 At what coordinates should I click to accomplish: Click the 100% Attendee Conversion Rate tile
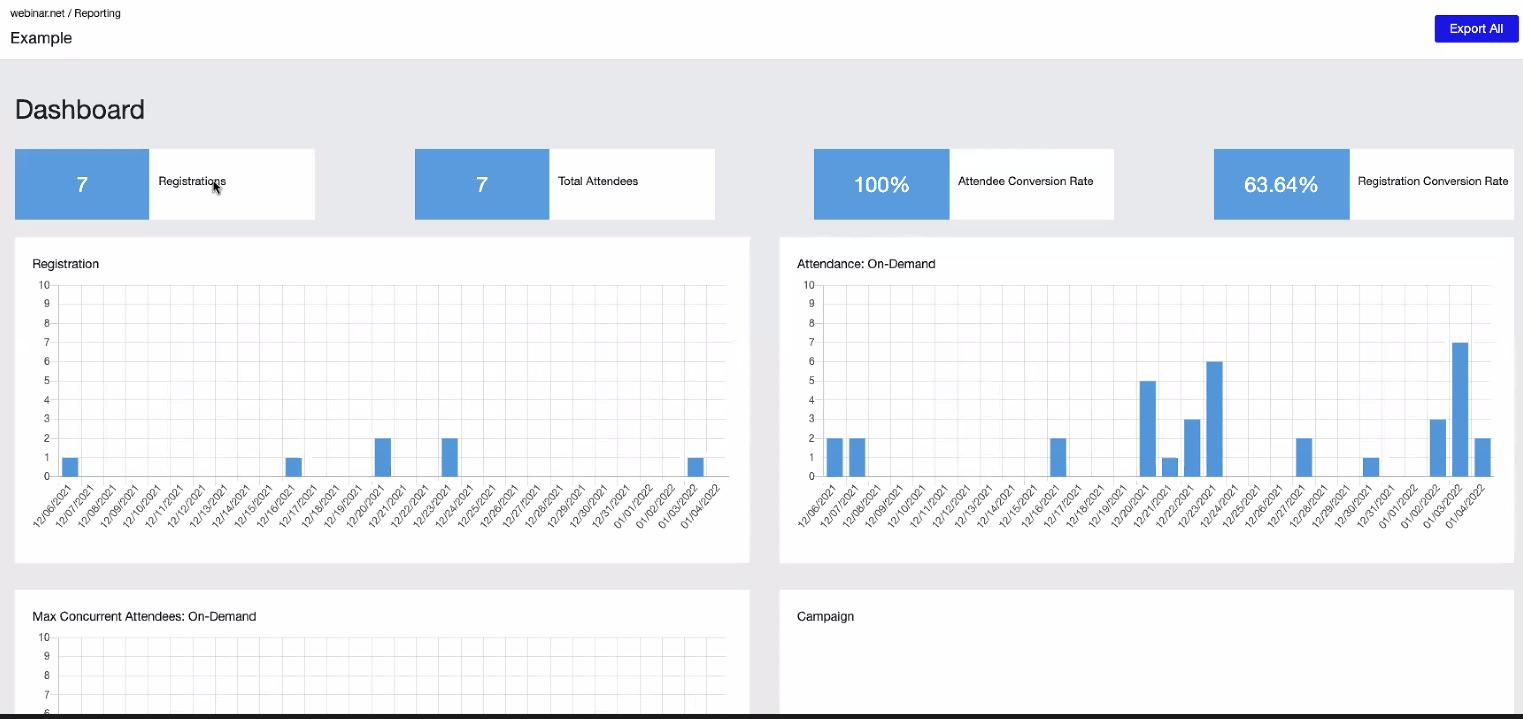click(x=964, y=184)
